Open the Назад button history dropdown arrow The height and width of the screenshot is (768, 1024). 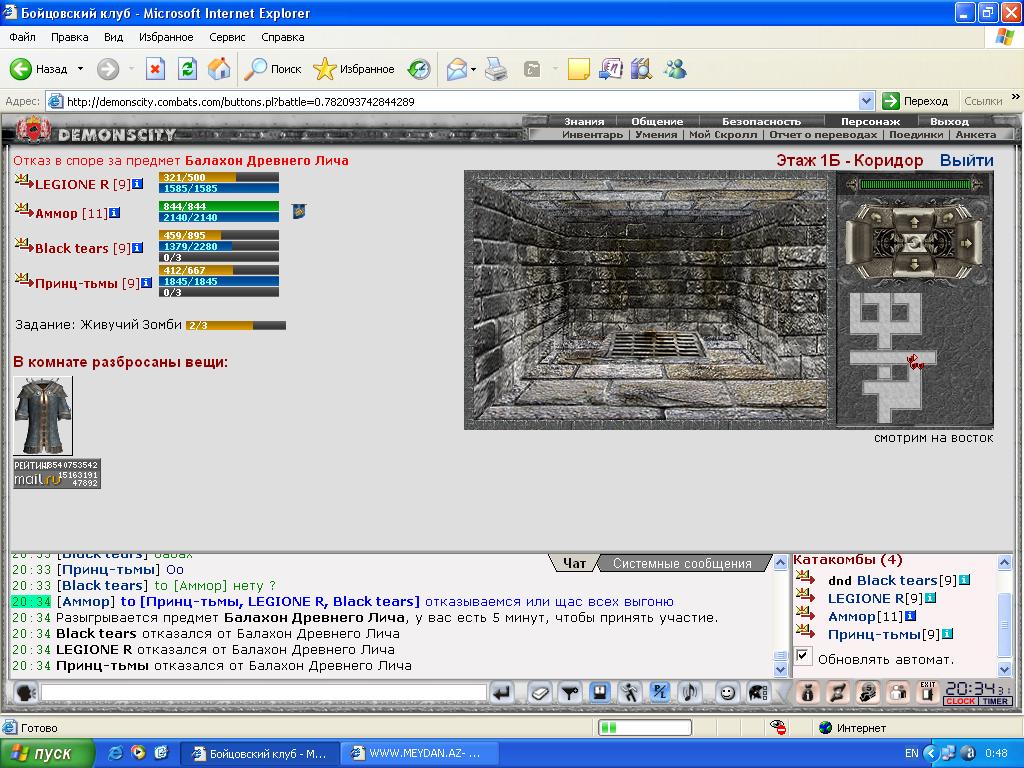coord(80,69)
